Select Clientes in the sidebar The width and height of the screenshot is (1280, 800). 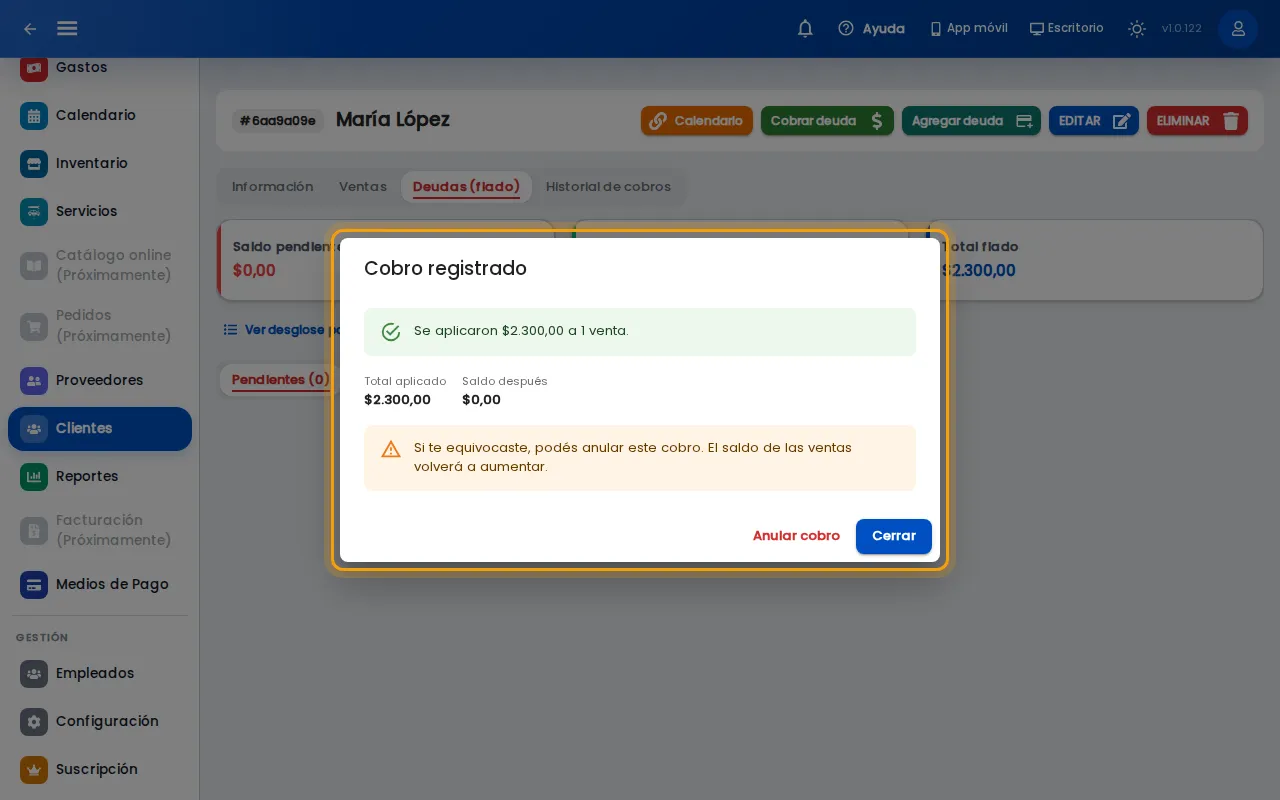click(100, 428)
